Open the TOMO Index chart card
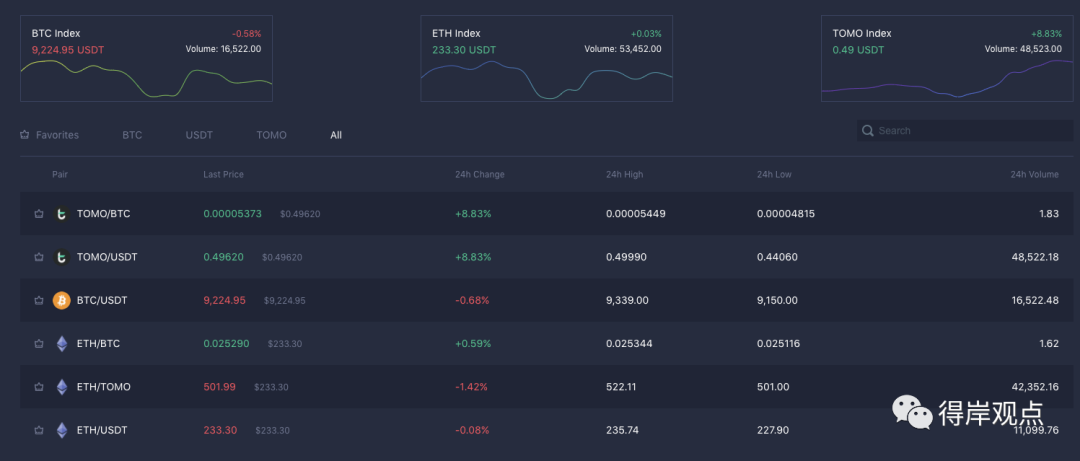 coord(947,59)
